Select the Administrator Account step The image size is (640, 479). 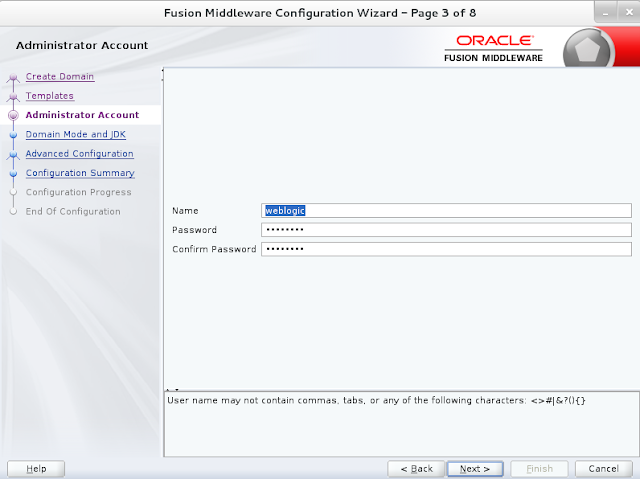point(82,115)
